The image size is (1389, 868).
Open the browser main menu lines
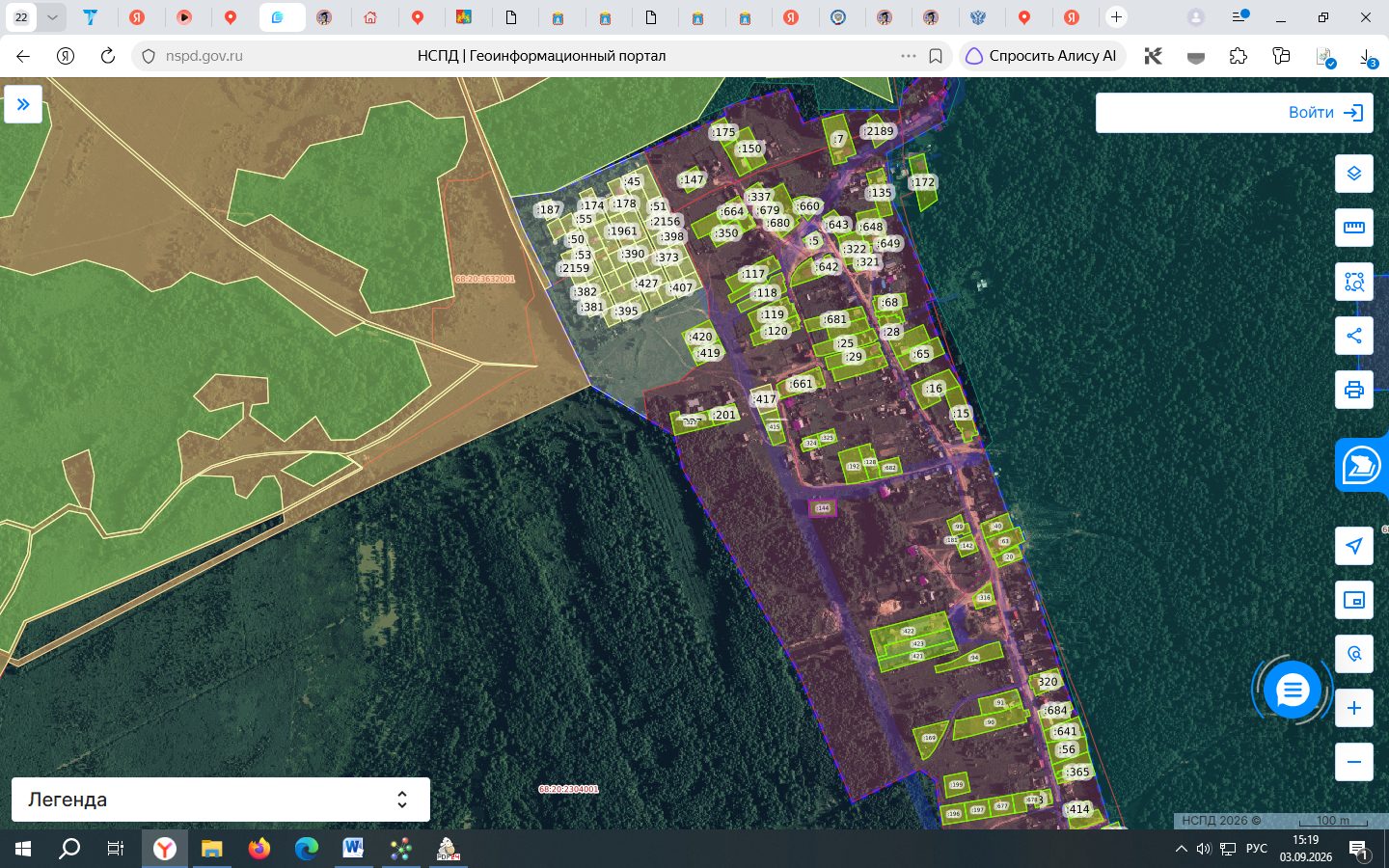click(1240, 17)
